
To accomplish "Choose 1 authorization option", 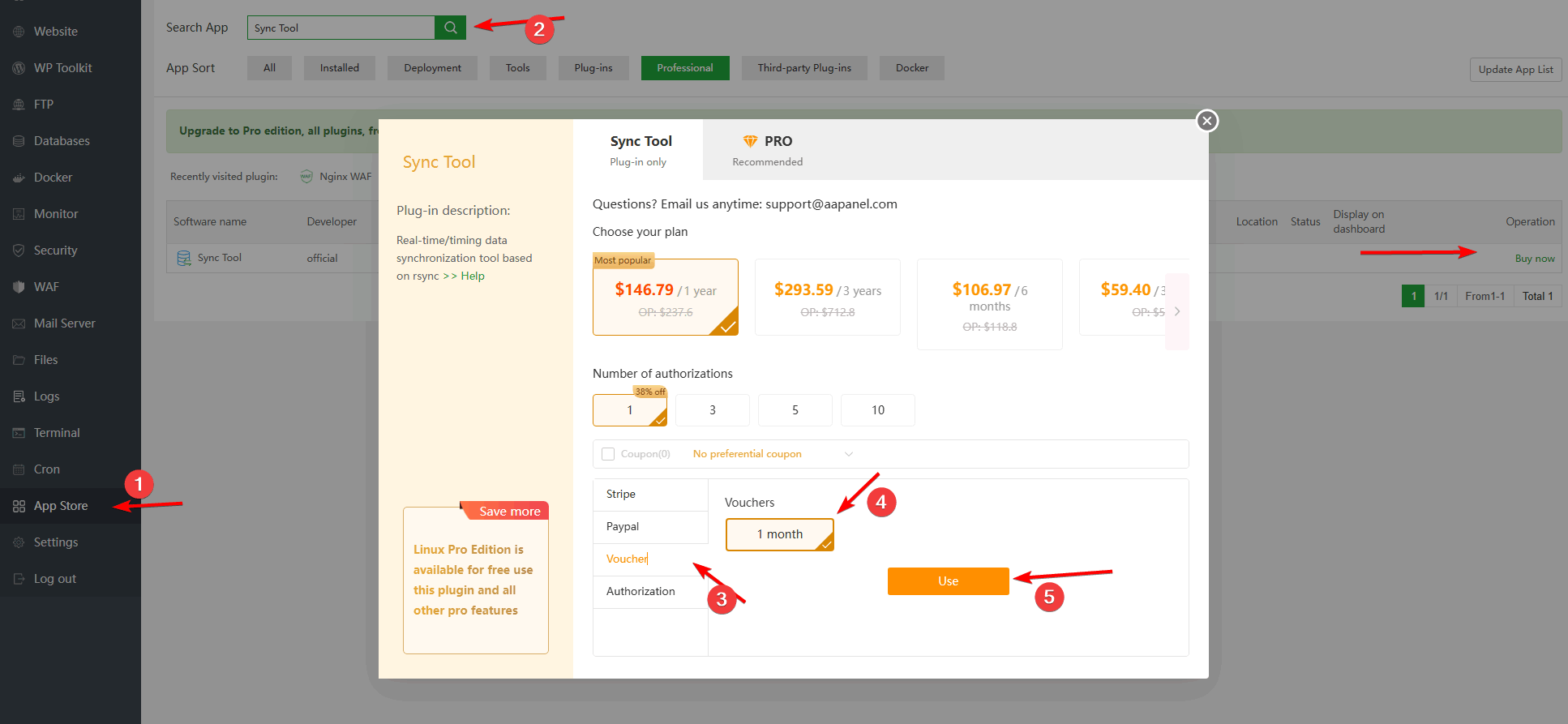I will click(x=630, y=410).
